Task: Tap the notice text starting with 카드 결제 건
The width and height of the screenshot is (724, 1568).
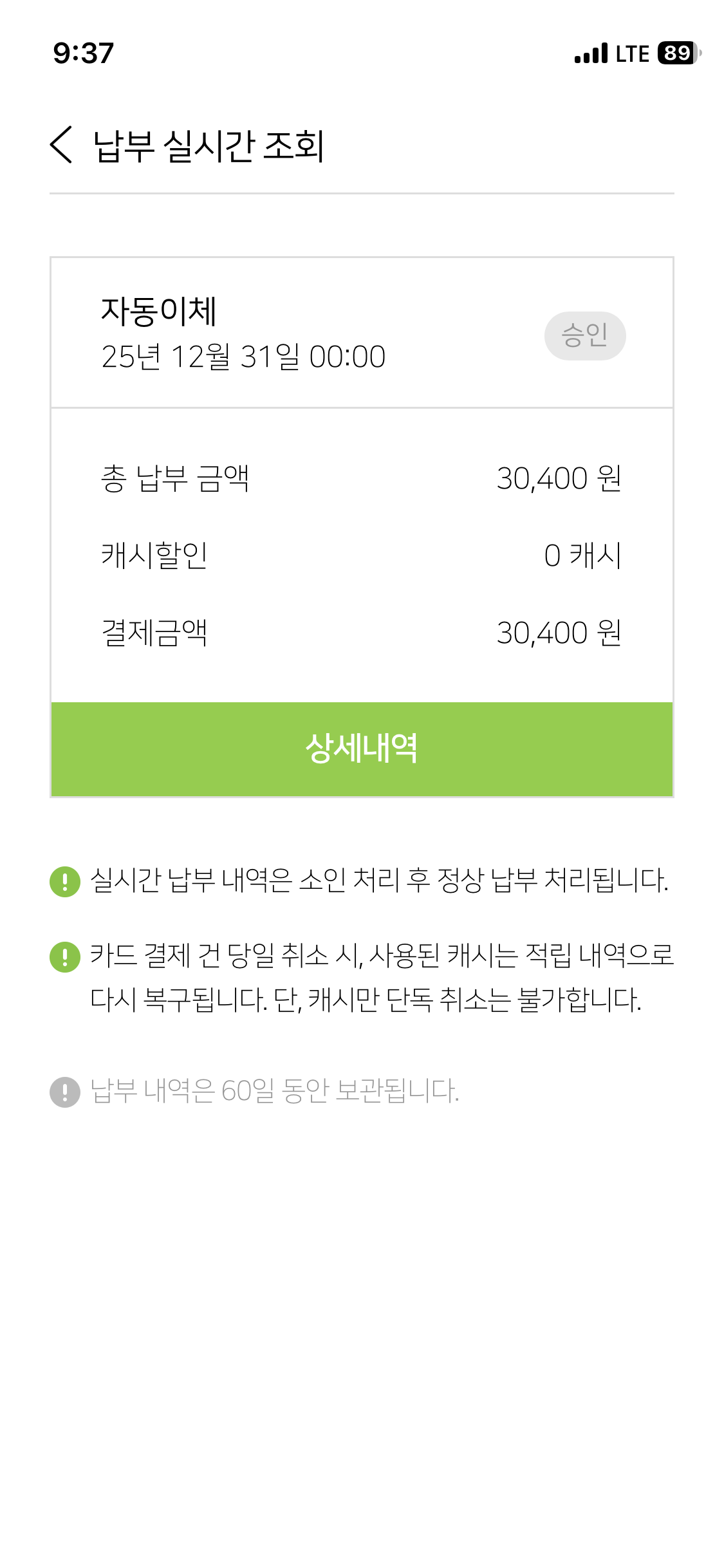Action: click(381, 977)
